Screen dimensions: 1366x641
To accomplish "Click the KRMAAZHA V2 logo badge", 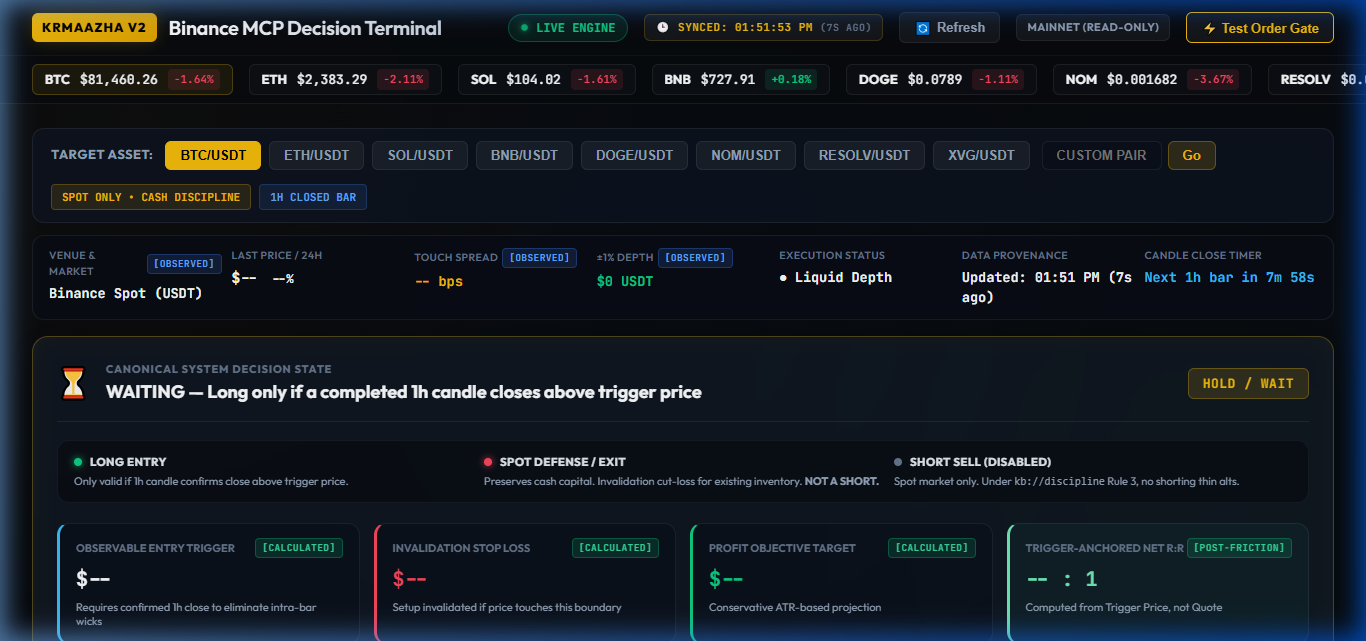I will point(95,28).
